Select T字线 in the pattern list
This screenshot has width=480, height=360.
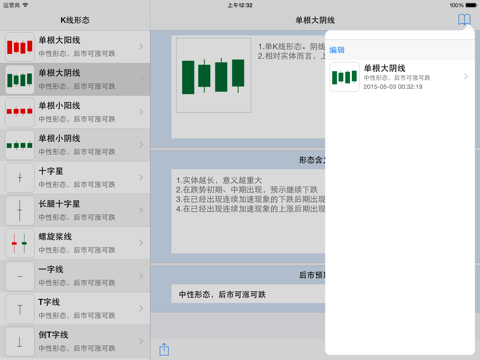pos(75,309)
